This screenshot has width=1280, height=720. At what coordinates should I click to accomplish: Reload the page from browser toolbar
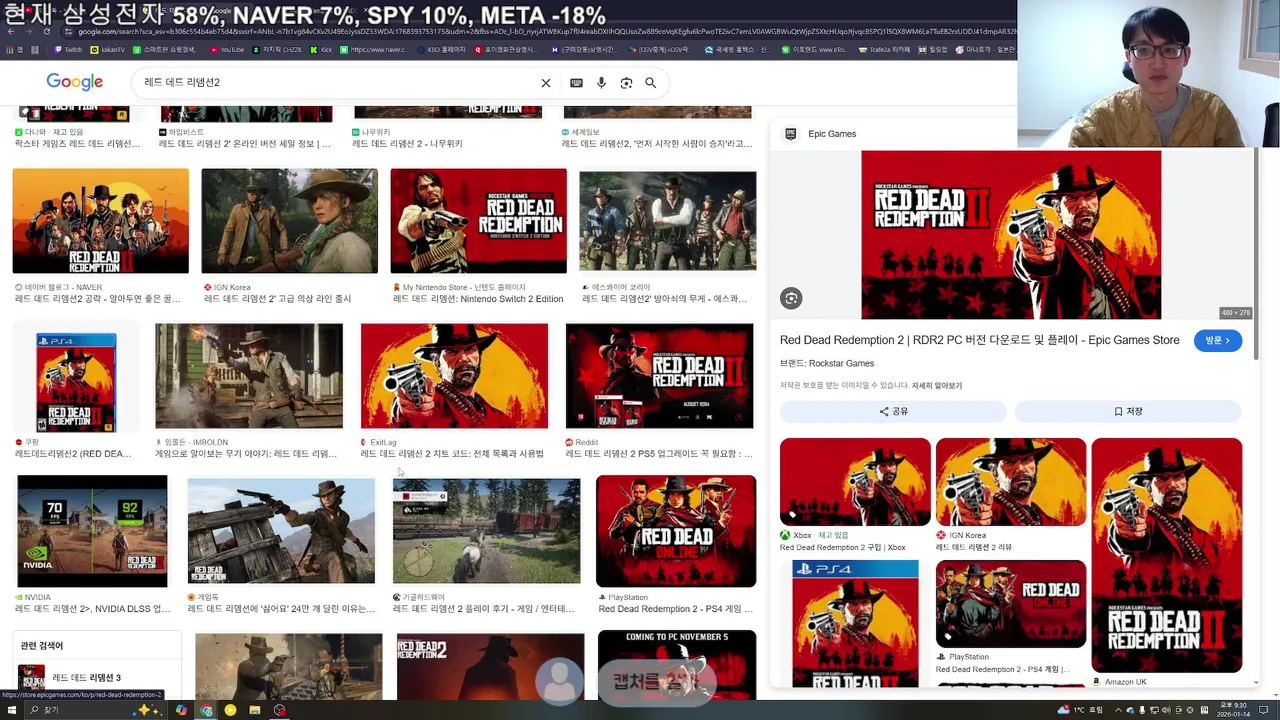47,31
